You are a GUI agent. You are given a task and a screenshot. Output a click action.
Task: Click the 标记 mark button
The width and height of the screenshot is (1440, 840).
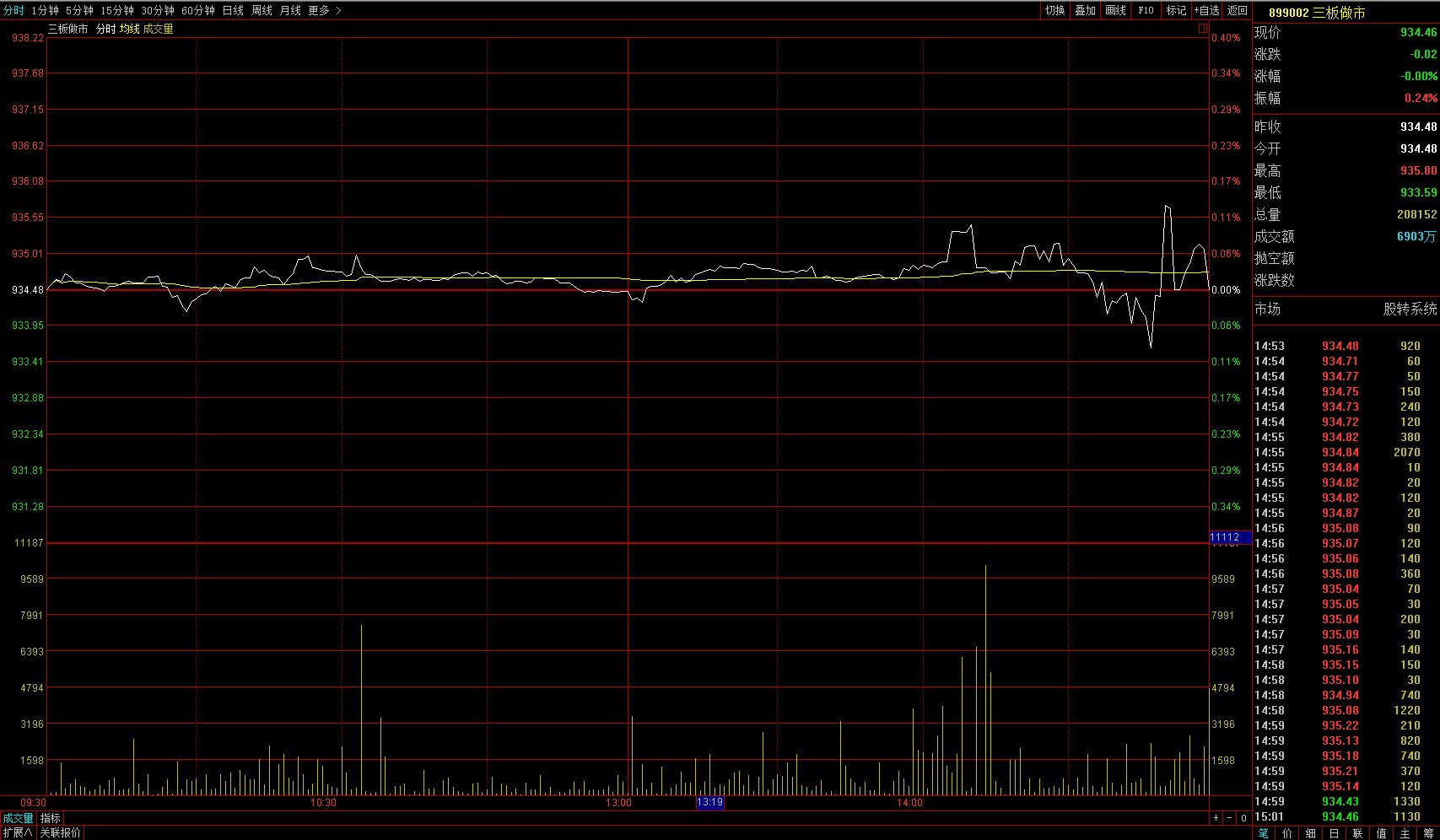[1176, 10]
